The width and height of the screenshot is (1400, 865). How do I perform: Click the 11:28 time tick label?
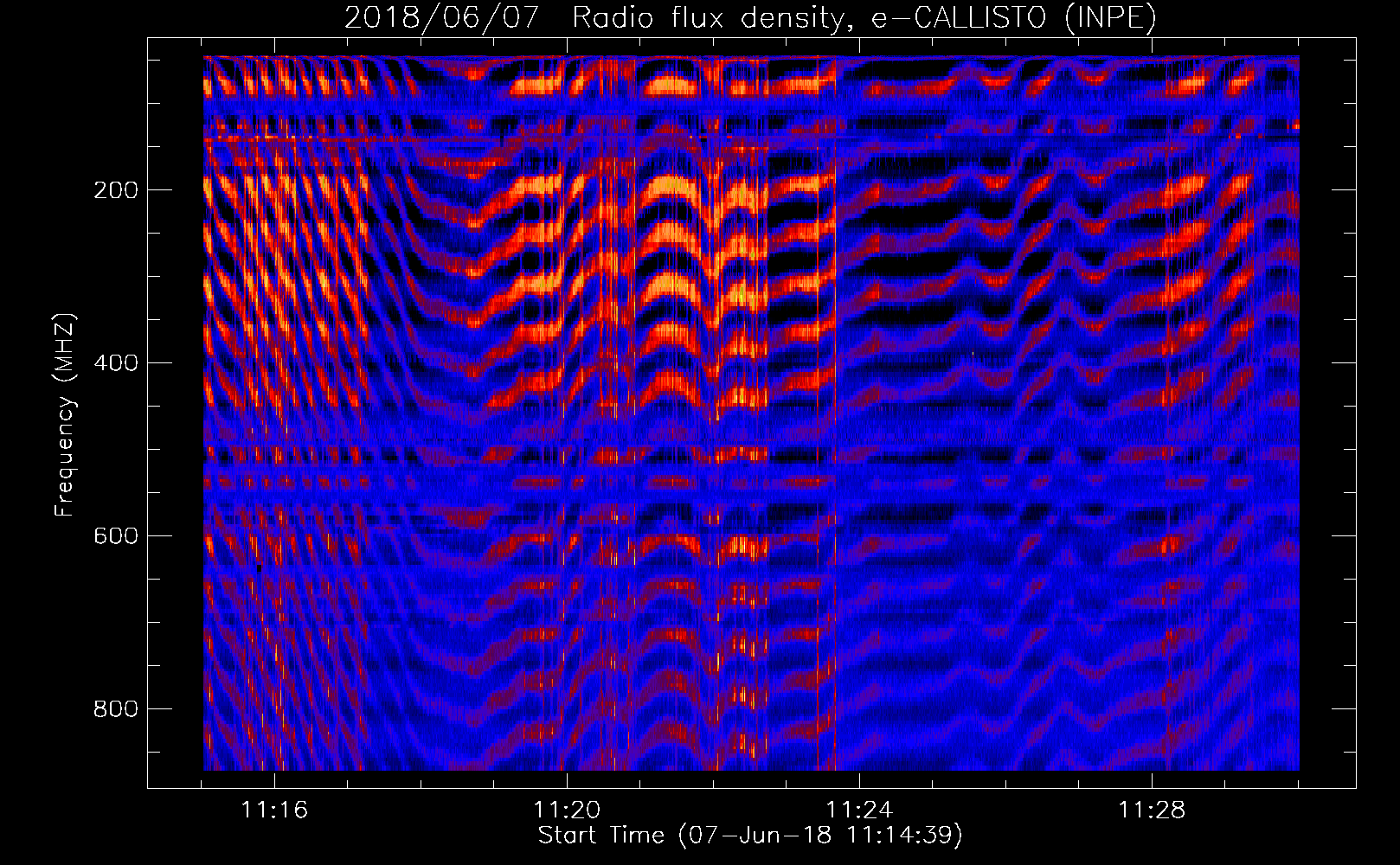1152,811
